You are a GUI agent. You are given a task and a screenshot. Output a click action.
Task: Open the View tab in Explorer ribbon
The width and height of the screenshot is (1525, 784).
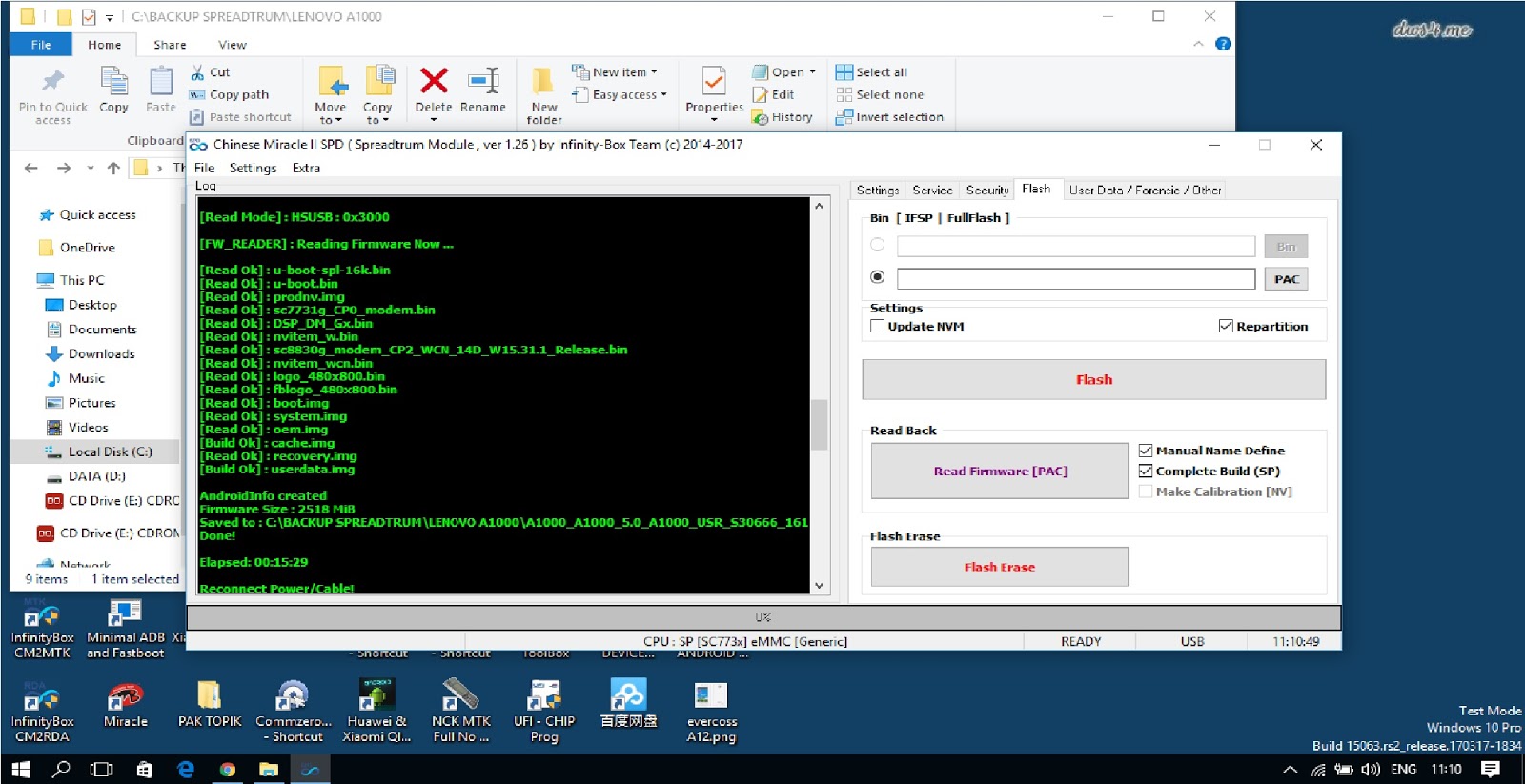tap(232, 45)
